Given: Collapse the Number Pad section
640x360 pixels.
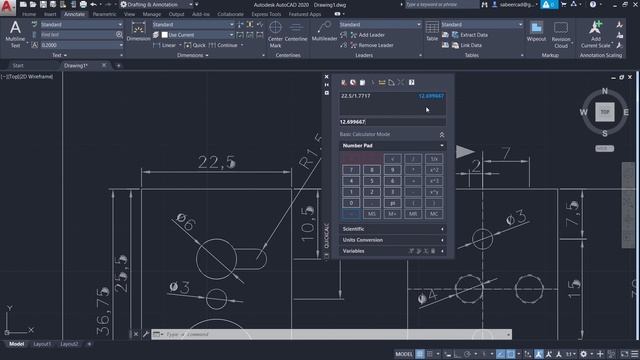Looking at the screenshot, I should (x=392, y=146).
